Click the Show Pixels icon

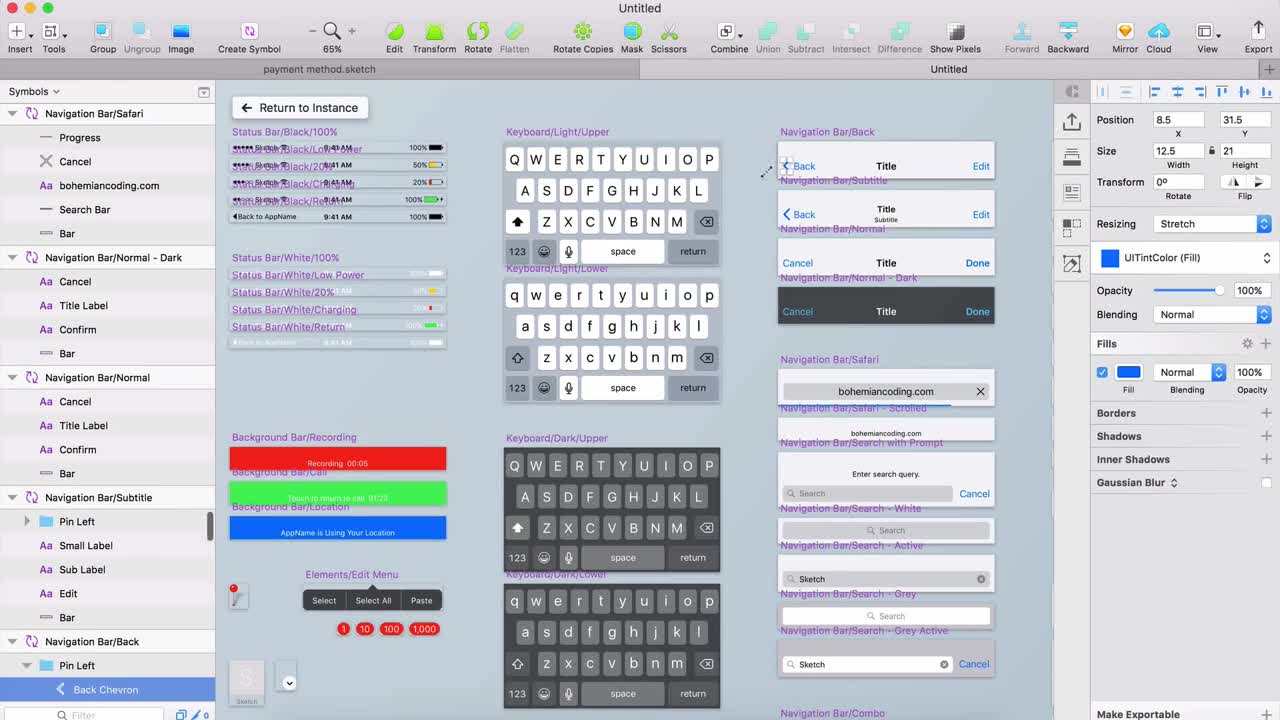point(955,32)
